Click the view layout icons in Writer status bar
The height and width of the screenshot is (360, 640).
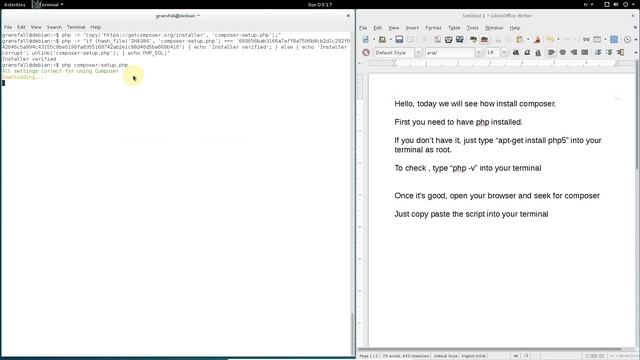pos(594,356)
